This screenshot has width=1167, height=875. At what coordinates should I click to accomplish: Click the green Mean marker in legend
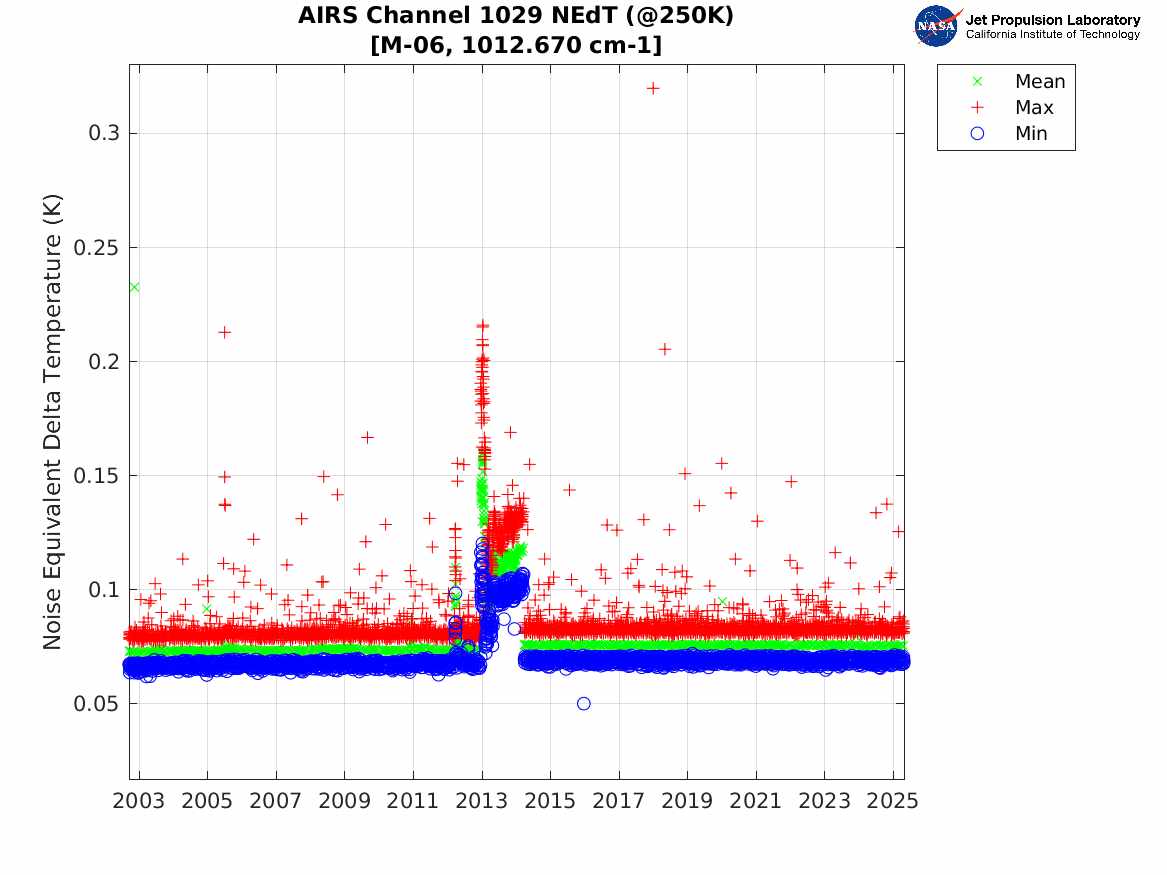[978, 81]
